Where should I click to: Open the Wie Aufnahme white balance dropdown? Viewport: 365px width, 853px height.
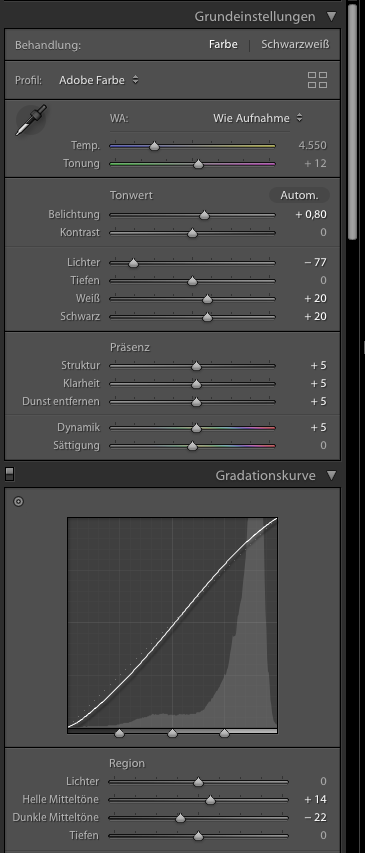258,118
